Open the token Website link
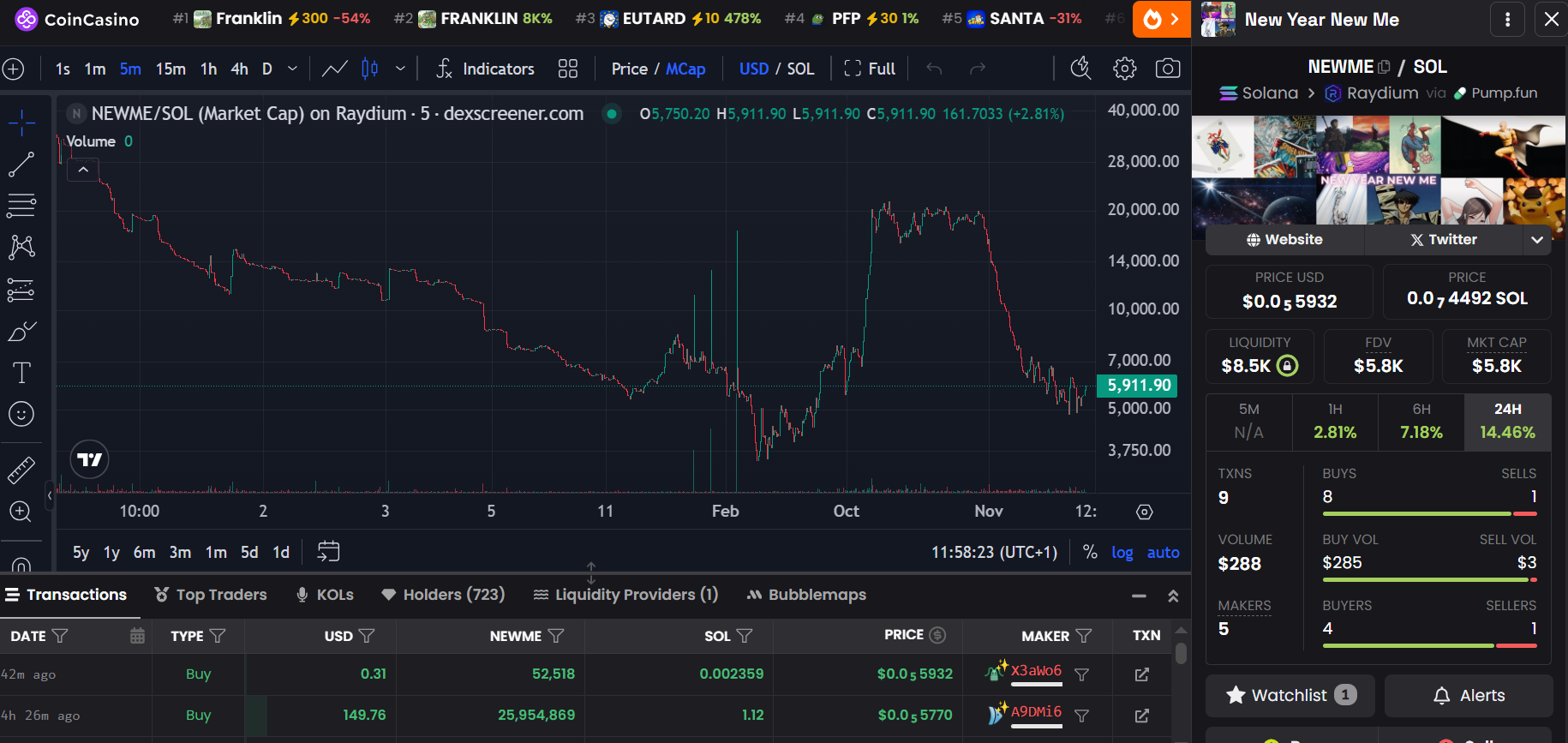 (1284, 240)
